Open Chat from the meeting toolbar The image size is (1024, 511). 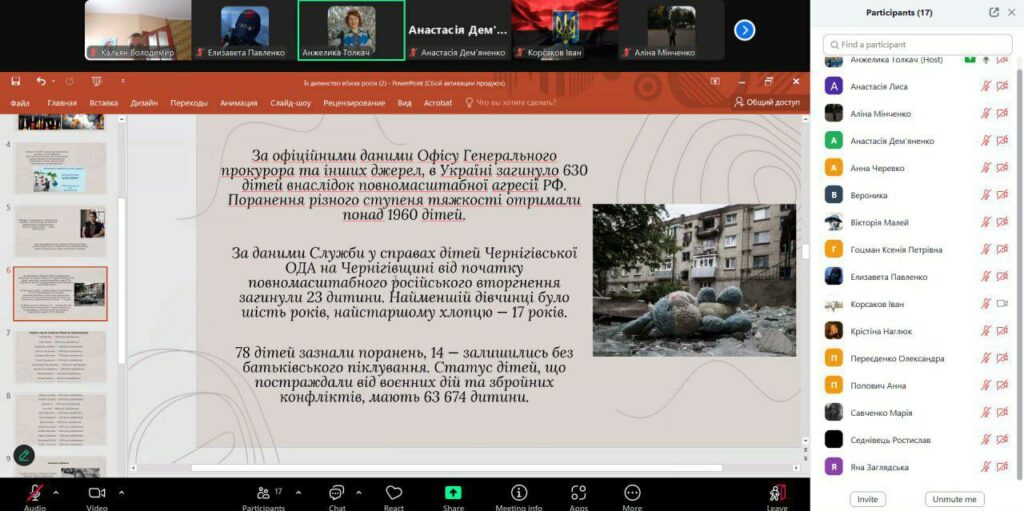pos(337,492)
